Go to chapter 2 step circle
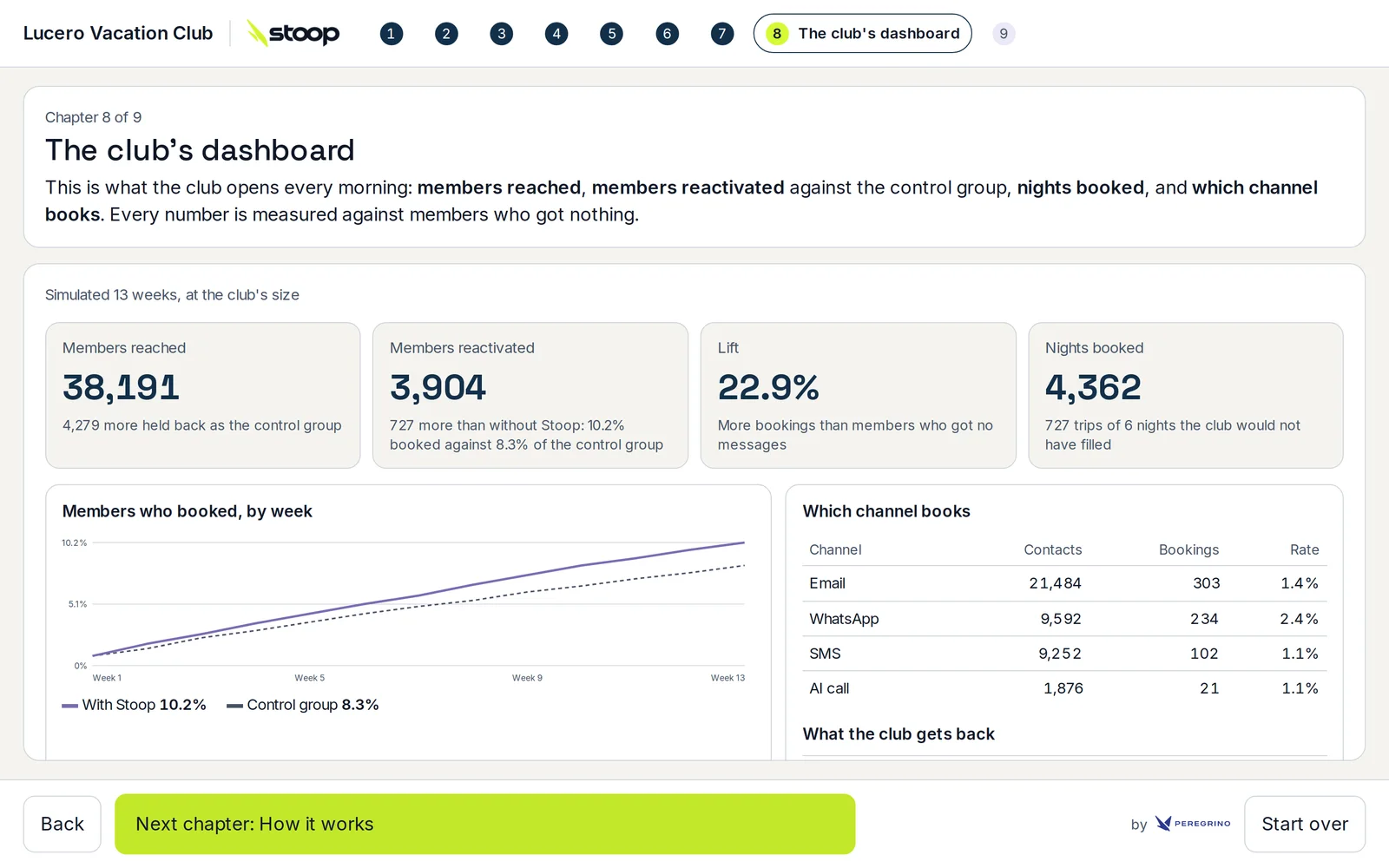This screenshot has width=1389, height=868. [x=446, y=34]
